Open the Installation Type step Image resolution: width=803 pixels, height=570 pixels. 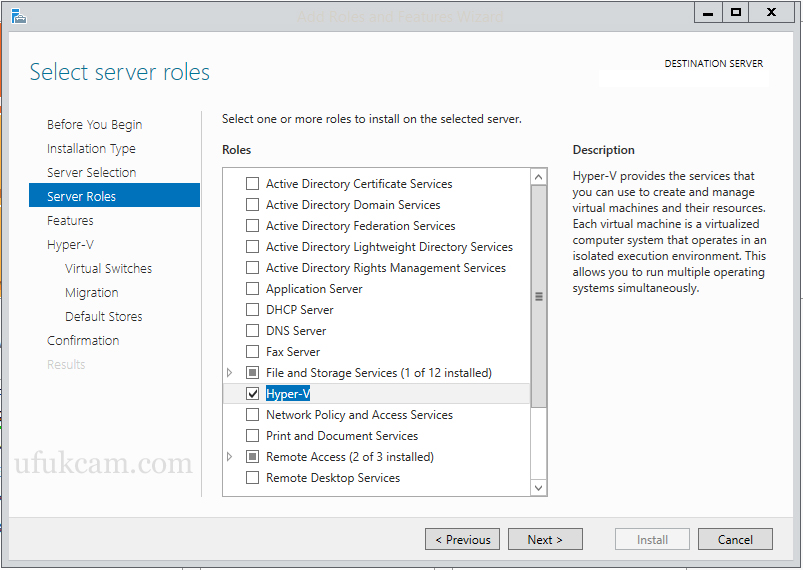tap(91, 149)
